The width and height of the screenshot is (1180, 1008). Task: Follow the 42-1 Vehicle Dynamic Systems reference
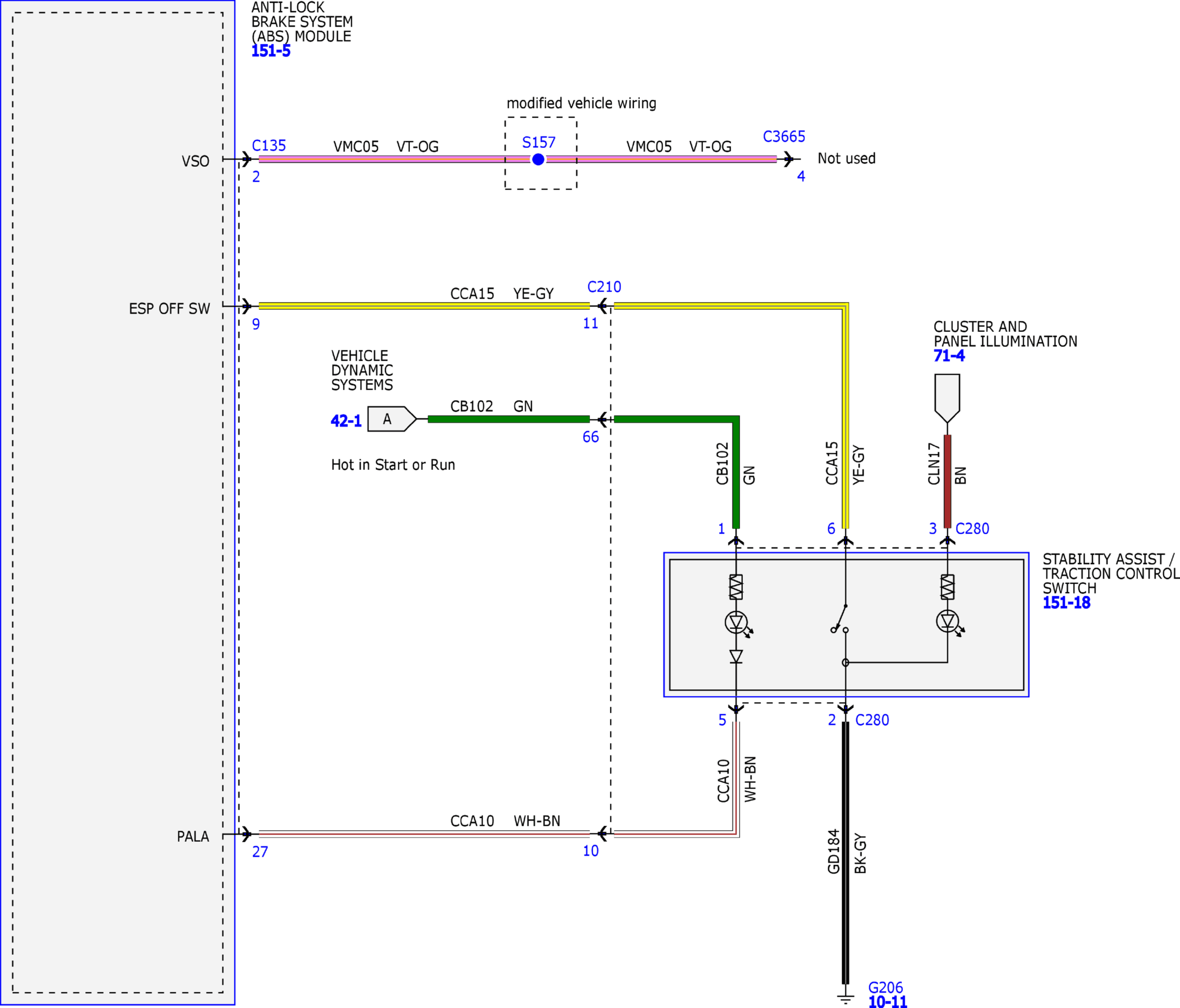point(346,421)
